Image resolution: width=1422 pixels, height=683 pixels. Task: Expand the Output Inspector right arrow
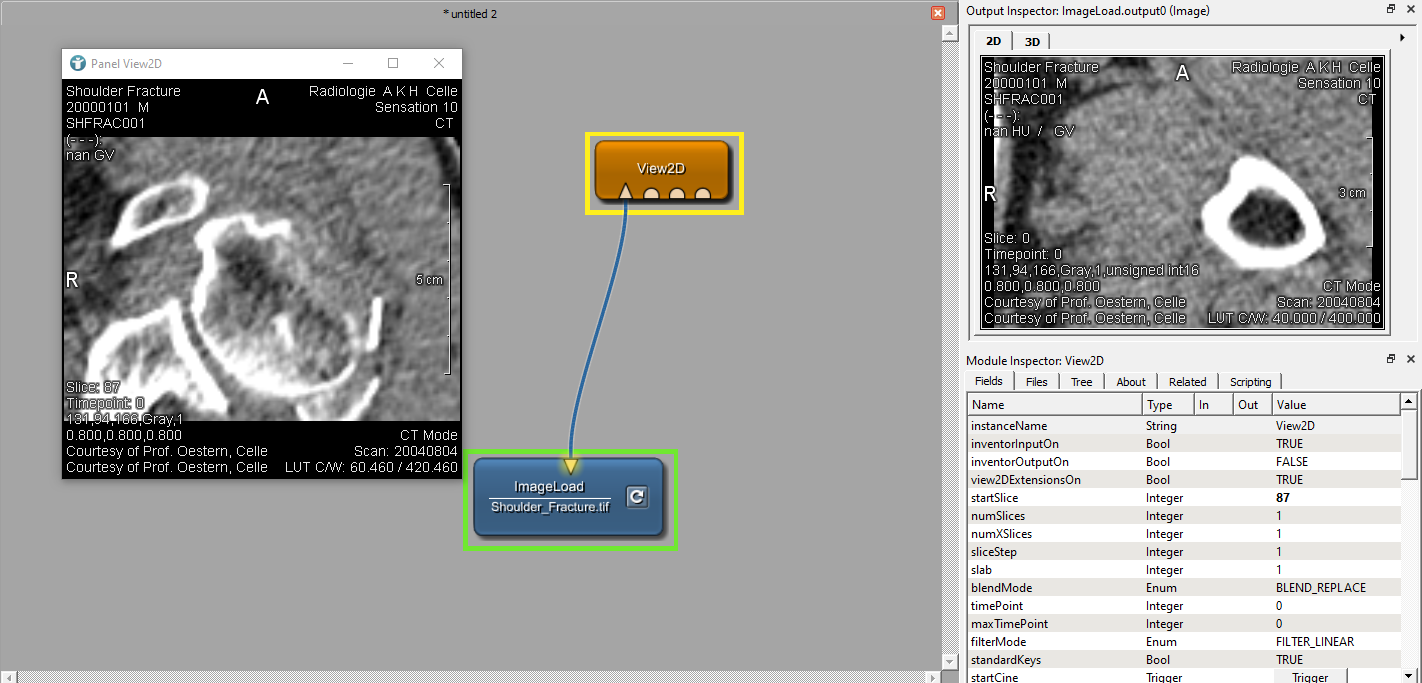pos(1403,38)
